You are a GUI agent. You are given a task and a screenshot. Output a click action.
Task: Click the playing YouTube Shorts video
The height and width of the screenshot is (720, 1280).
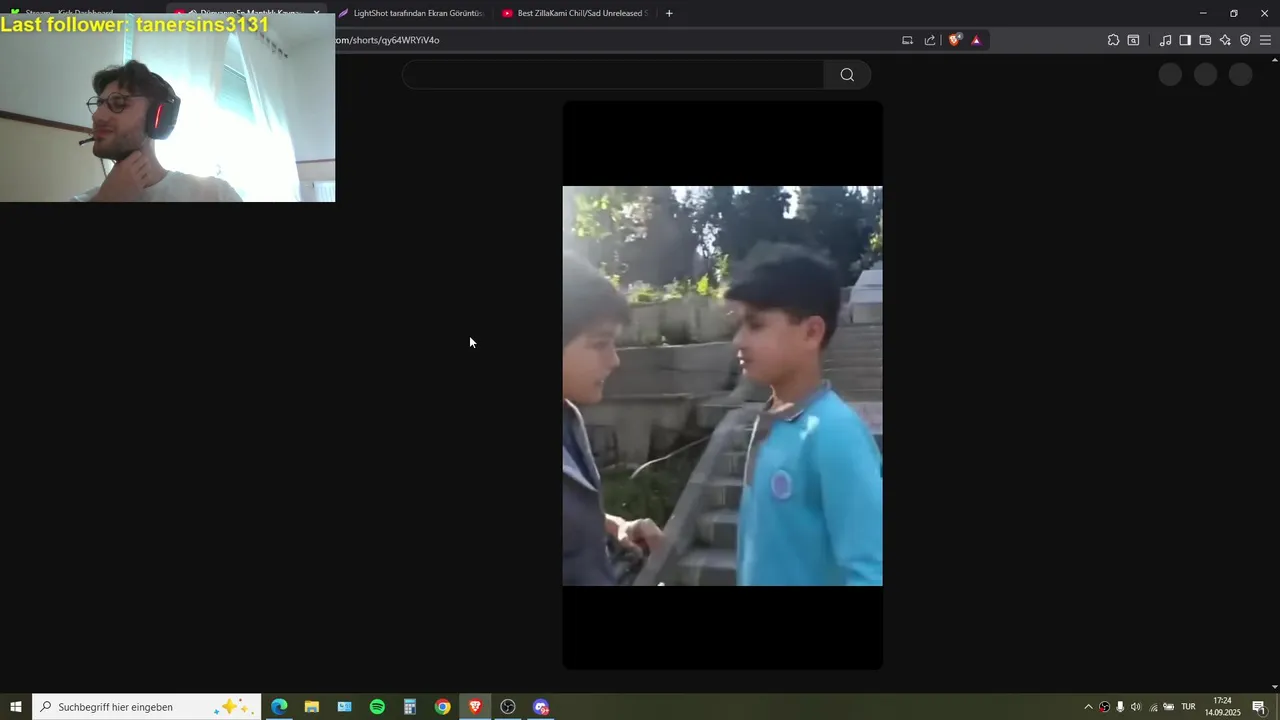pyautogui.click(x=722, y=385)
